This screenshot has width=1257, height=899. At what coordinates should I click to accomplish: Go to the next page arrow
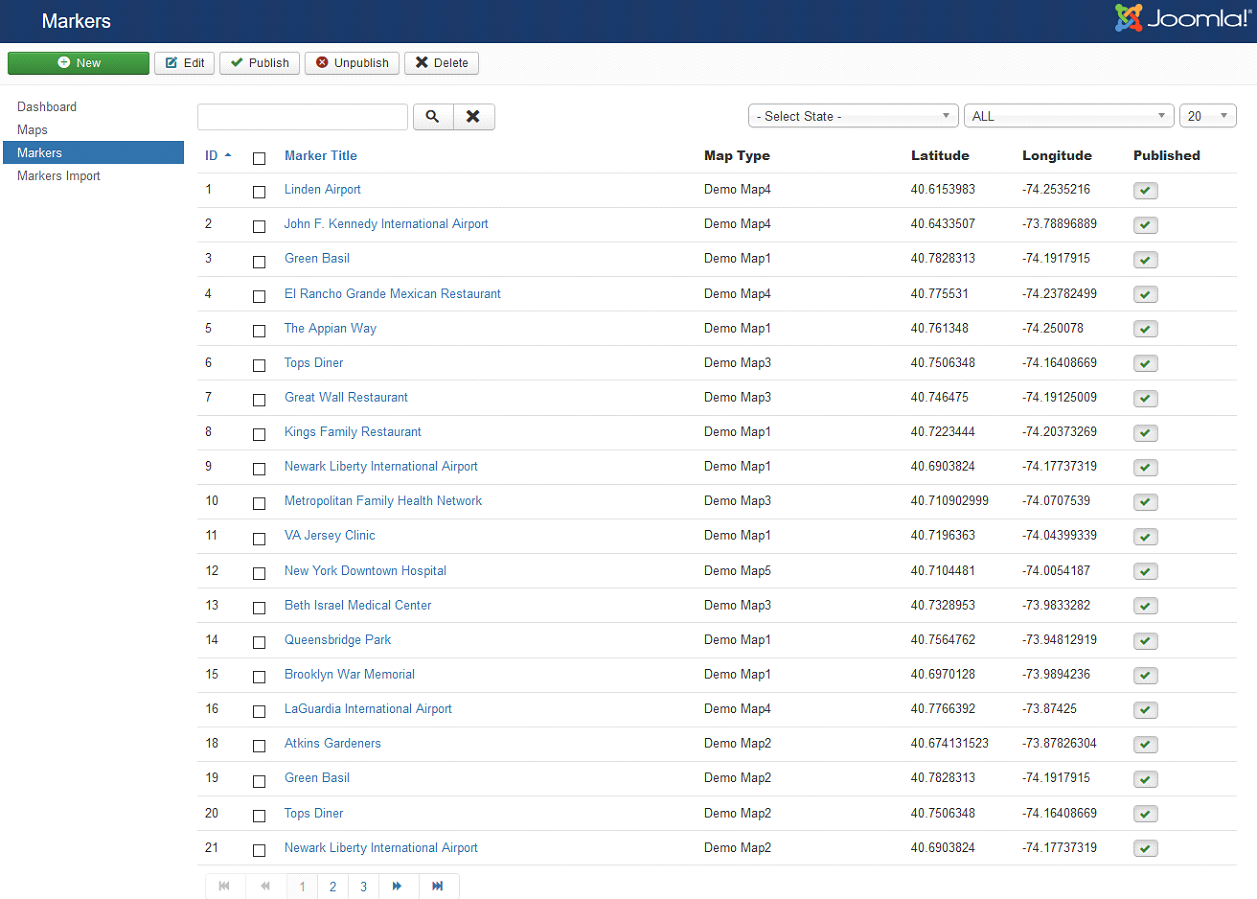397,886
